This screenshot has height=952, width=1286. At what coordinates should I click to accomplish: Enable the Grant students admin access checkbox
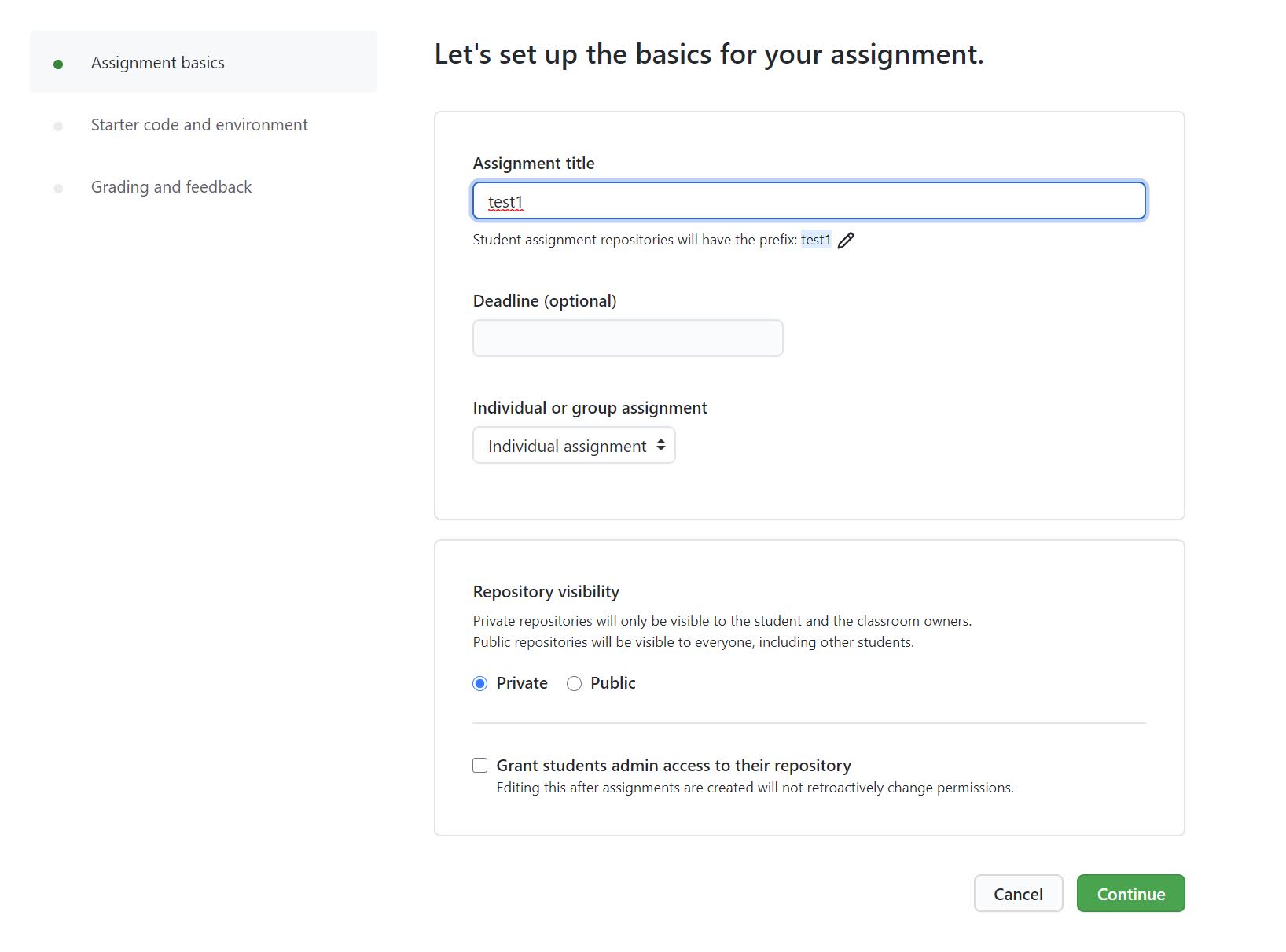pyautogui.click(x=480, y=765)
